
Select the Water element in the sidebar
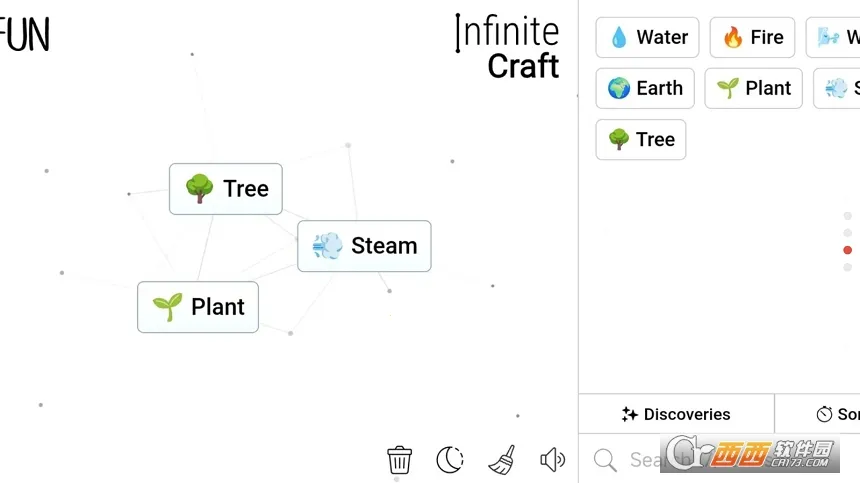(x=647, y=38)
